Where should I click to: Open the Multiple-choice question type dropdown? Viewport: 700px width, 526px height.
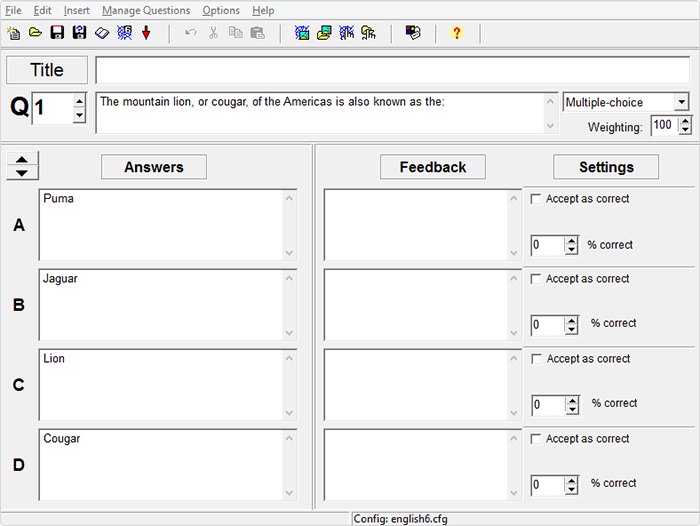(x=681, y=102)
